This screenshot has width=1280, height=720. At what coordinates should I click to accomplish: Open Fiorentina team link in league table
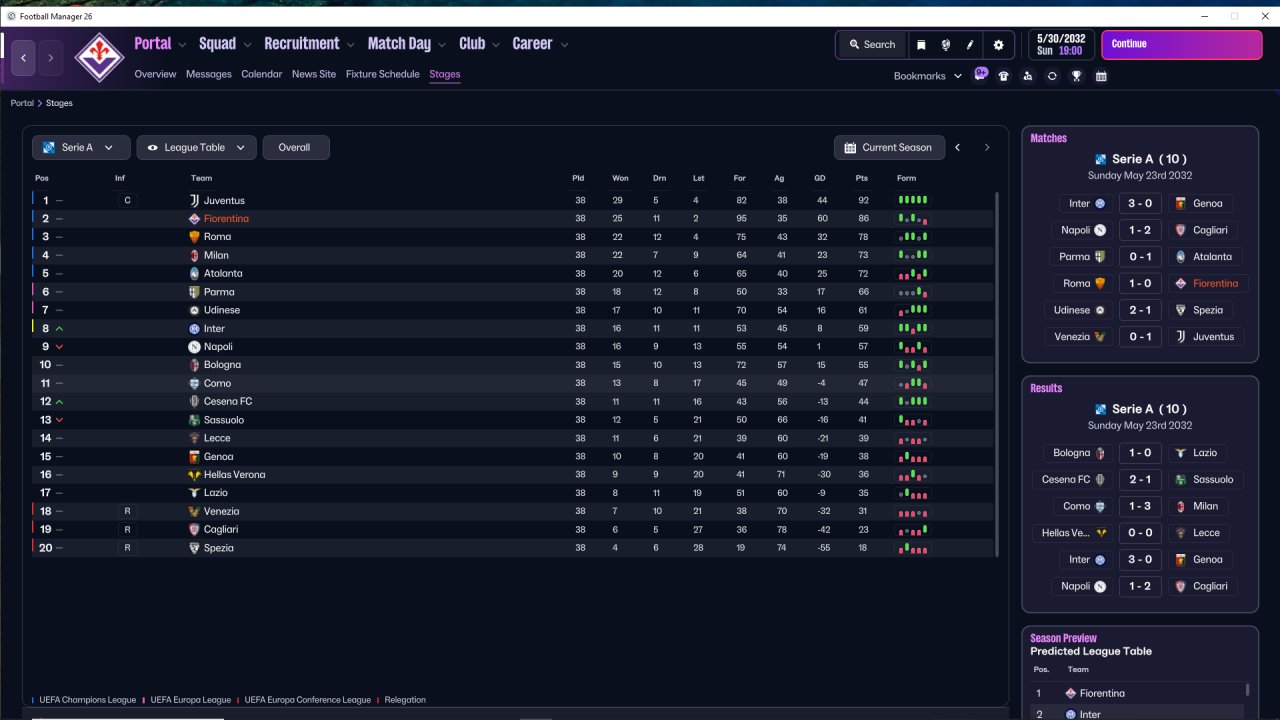(x=226, y=219)
